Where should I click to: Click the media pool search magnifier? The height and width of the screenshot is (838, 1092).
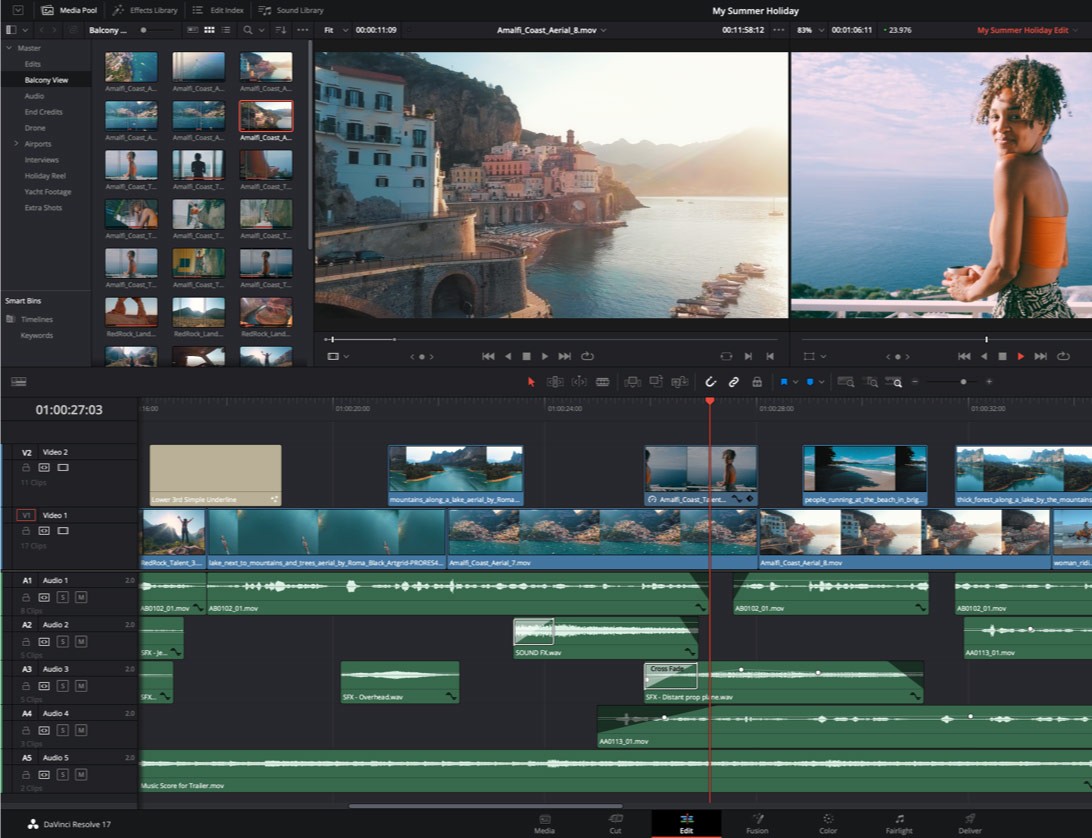[248, 30]
